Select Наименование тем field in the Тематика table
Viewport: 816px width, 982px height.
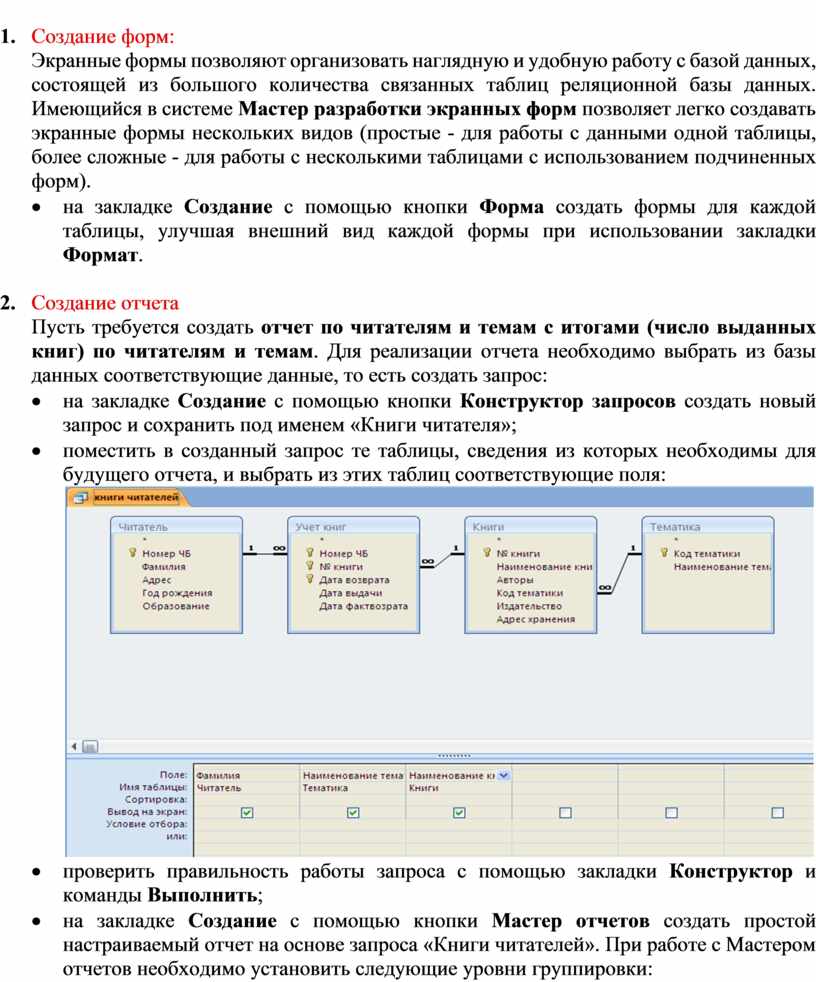[722, 567]
